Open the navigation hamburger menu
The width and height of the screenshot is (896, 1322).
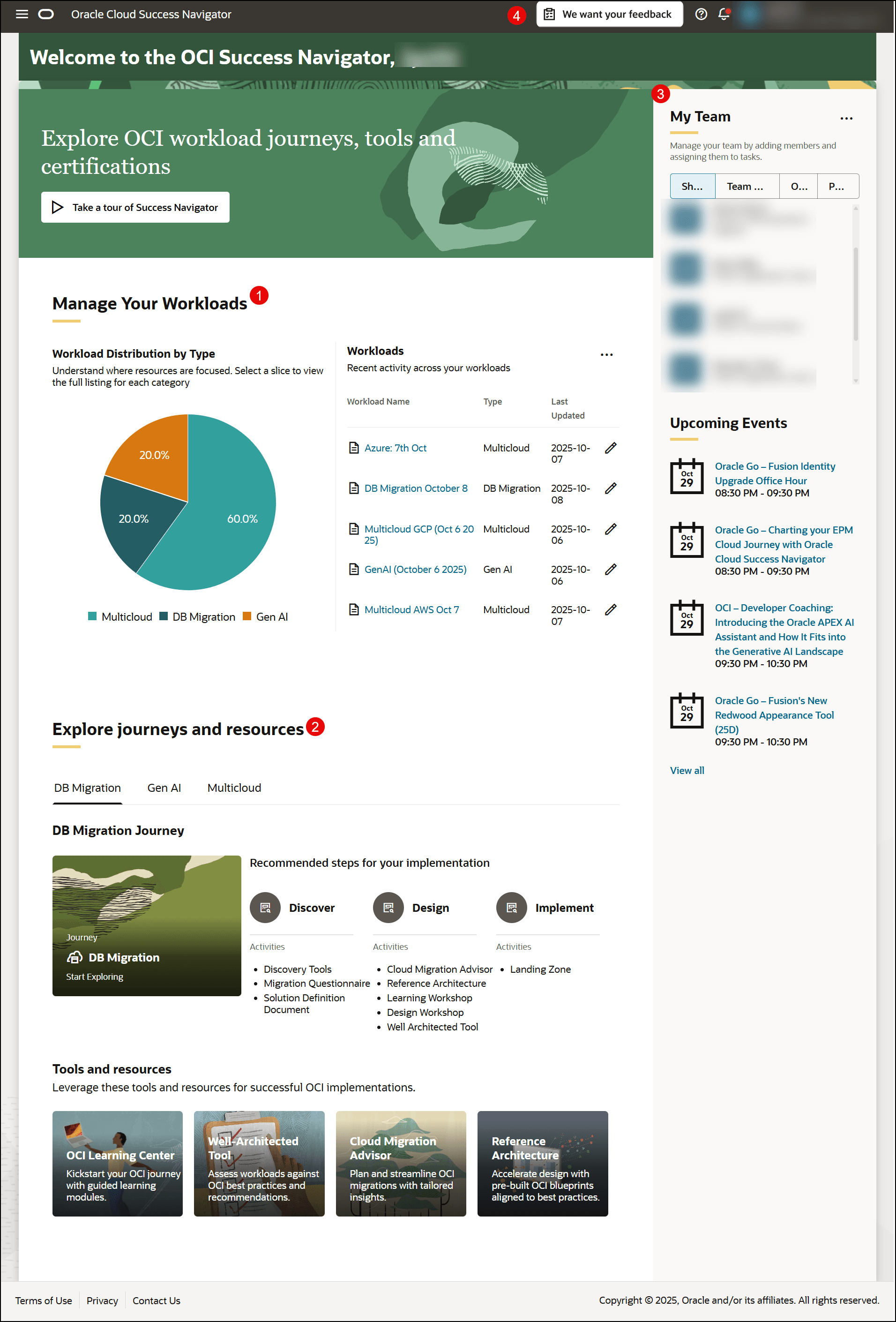coord(22,14)
